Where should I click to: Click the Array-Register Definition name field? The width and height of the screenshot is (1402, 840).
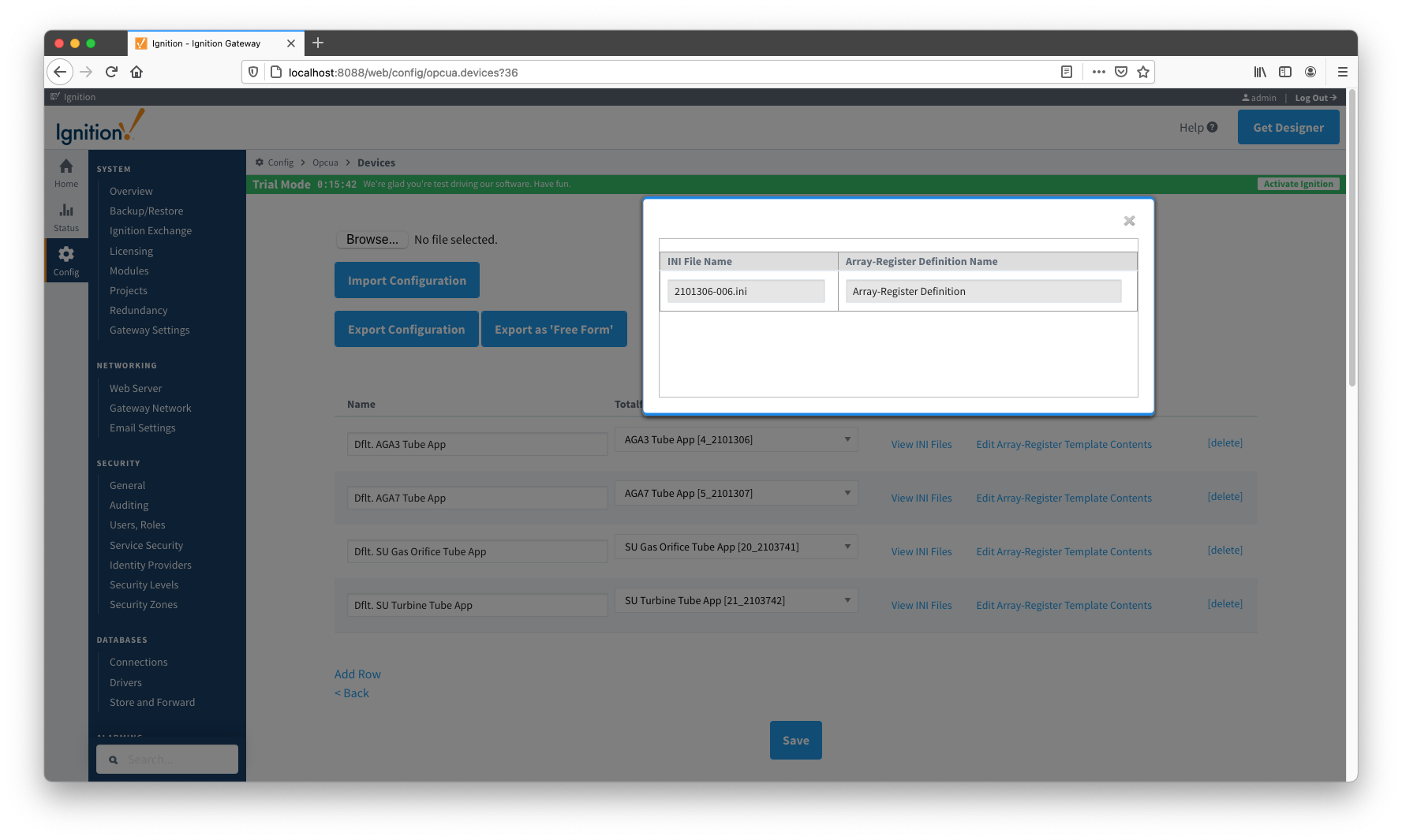(983, 291)
